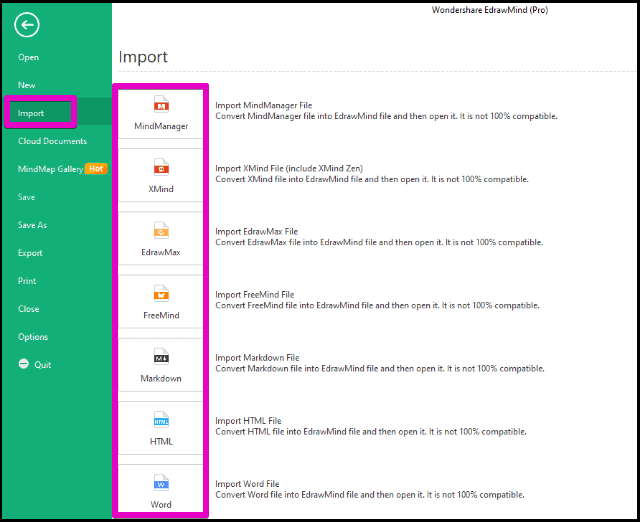The width and height of the screenshot is (640, 522).
Task: Click the 'Import Word File' text
Action: 247,484
